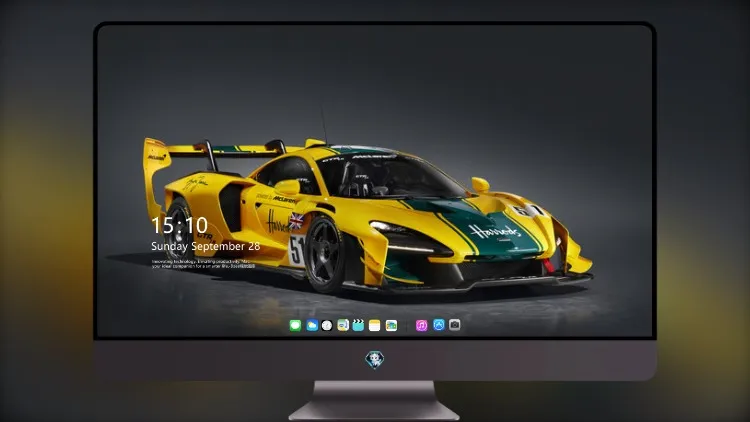The image size is (750, 422).
Task: Click the 15:10 clock display
Action: [x=179, y=225]
